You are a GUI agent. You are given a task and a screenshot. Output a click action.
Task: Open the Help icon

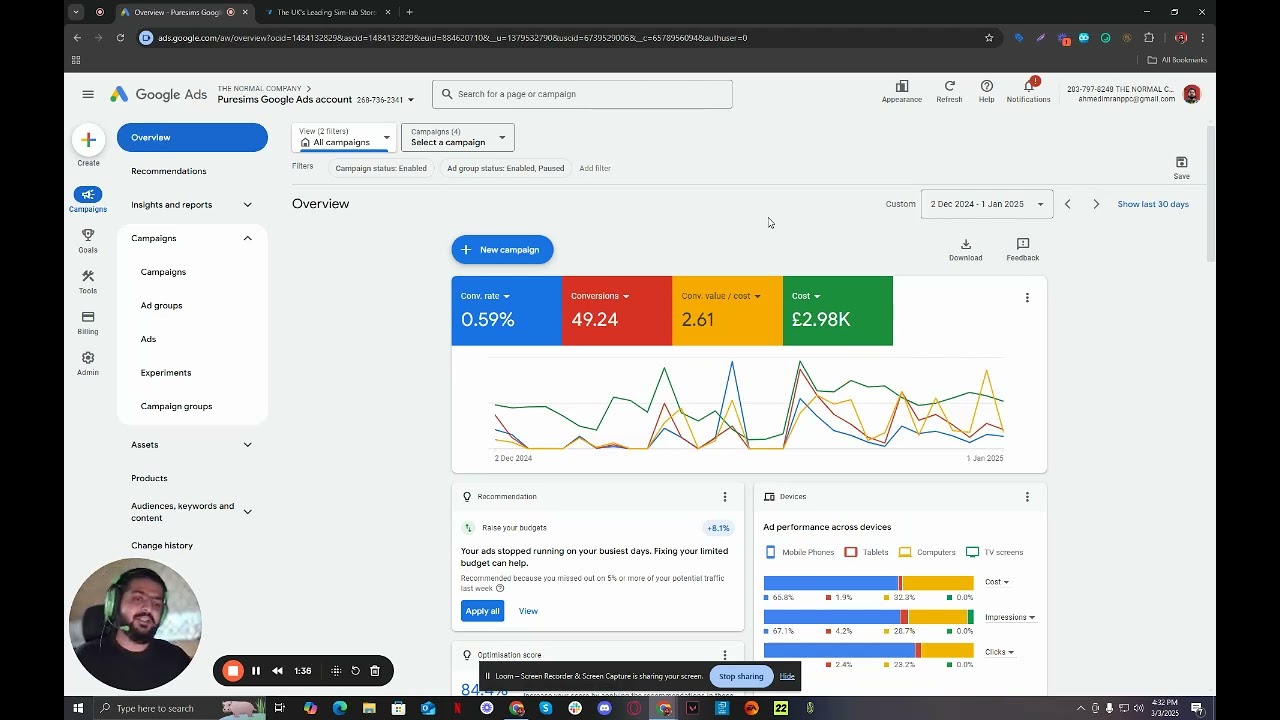pos(987,91)
